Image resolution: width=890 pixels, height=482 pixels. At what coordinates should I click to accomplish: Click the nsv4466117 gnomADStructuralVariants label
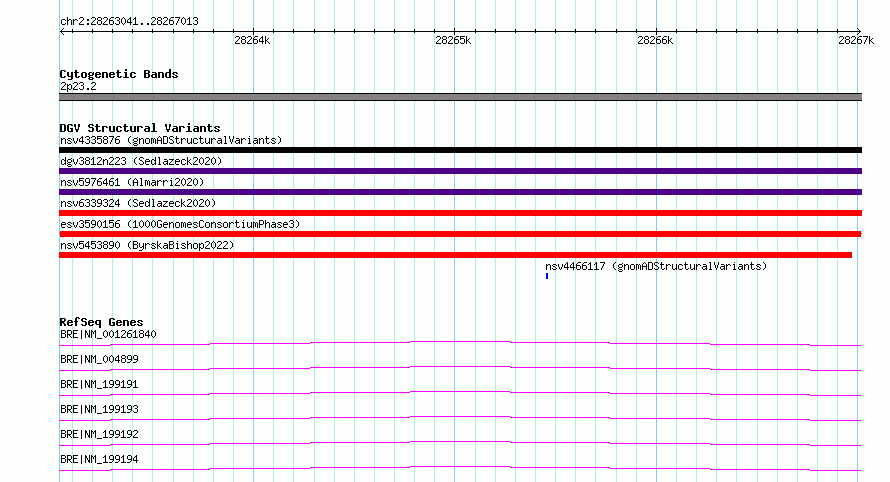(656, 266)
